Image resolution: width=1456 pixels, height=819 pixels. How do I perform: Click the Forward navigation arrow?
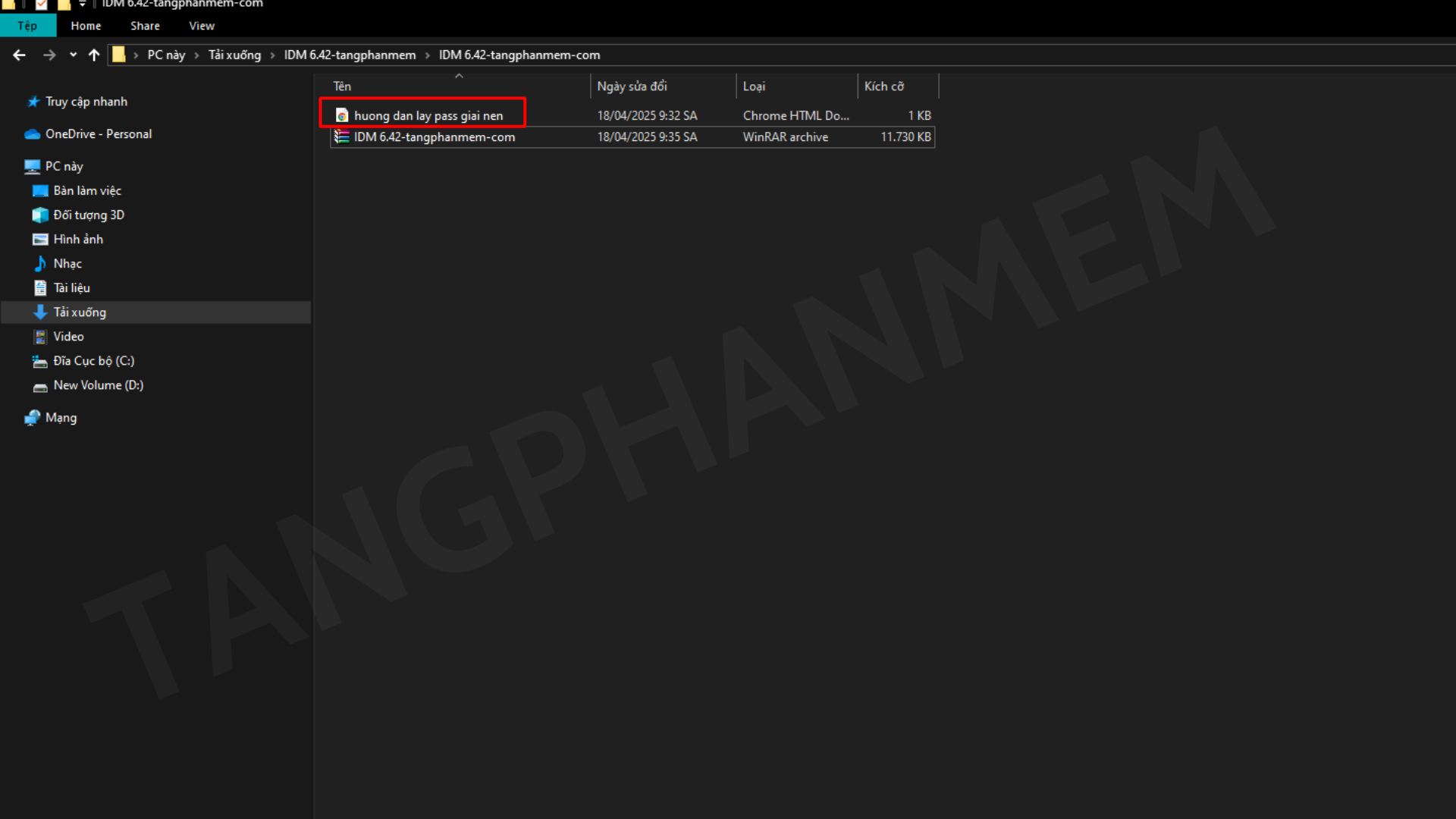[x=49, y=55]
